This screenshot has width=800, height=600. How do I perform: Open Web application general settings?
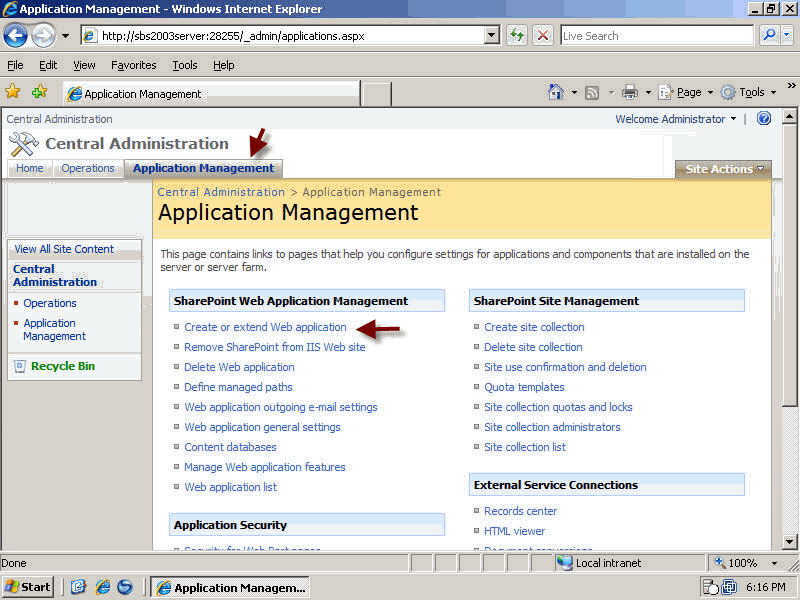pyautogui.click(x=262, y=427)
